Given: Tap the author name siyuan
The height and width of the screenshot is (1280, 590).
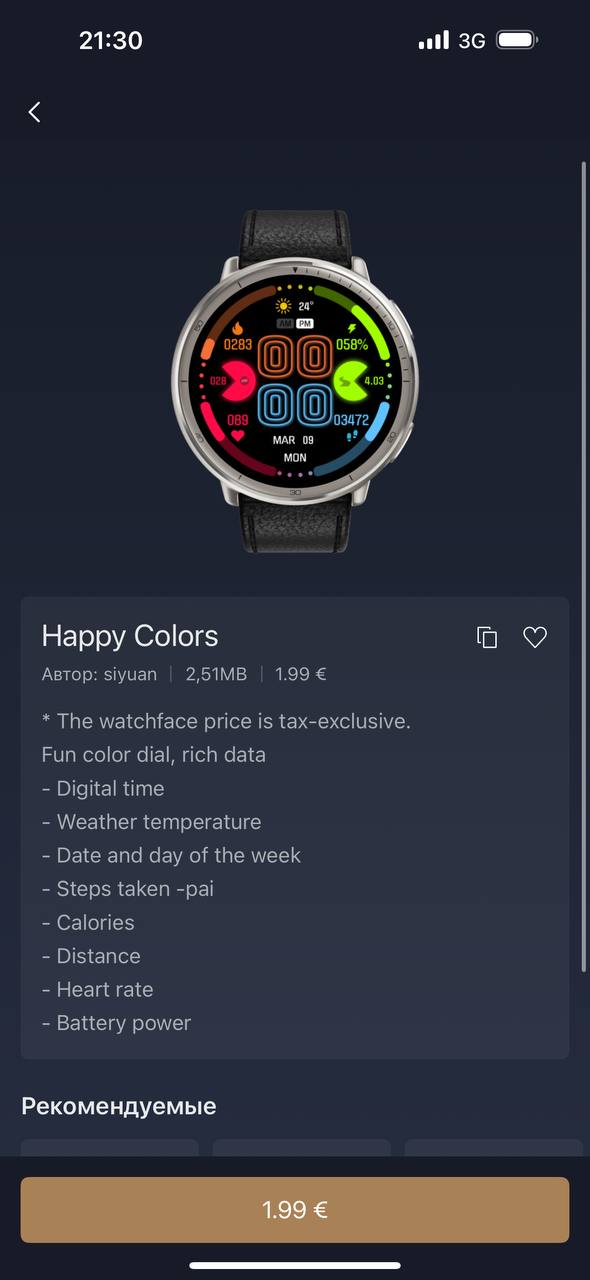Looking at the screenshot, I should point(130,674).
